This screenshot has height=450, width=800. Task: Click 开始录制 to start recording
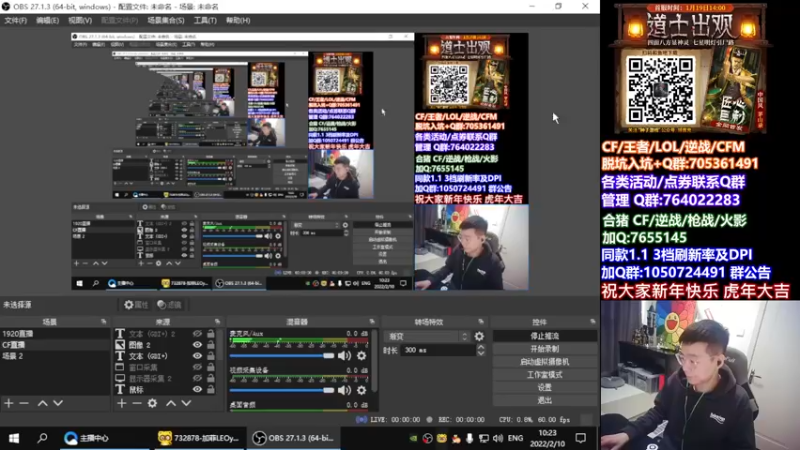[544, 349]
